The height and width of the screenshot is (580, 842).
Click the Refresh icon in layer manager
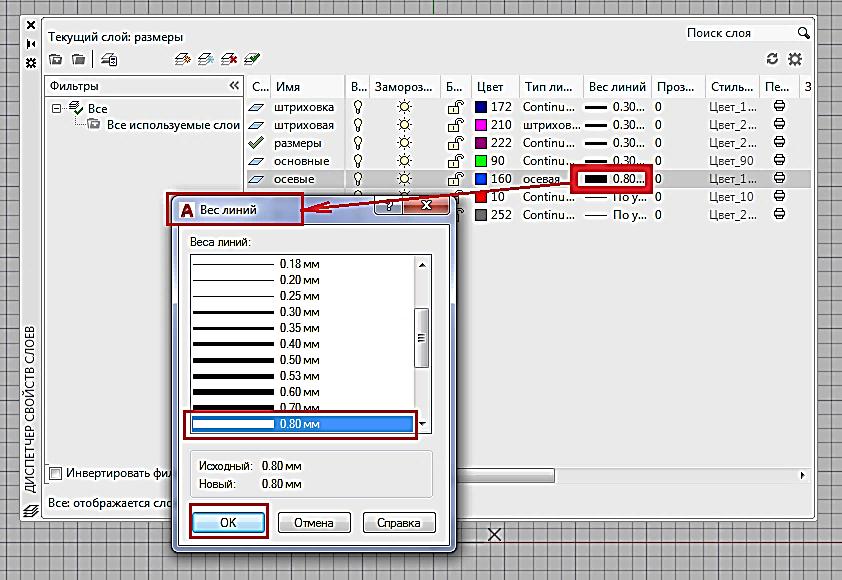click(772, 60)
